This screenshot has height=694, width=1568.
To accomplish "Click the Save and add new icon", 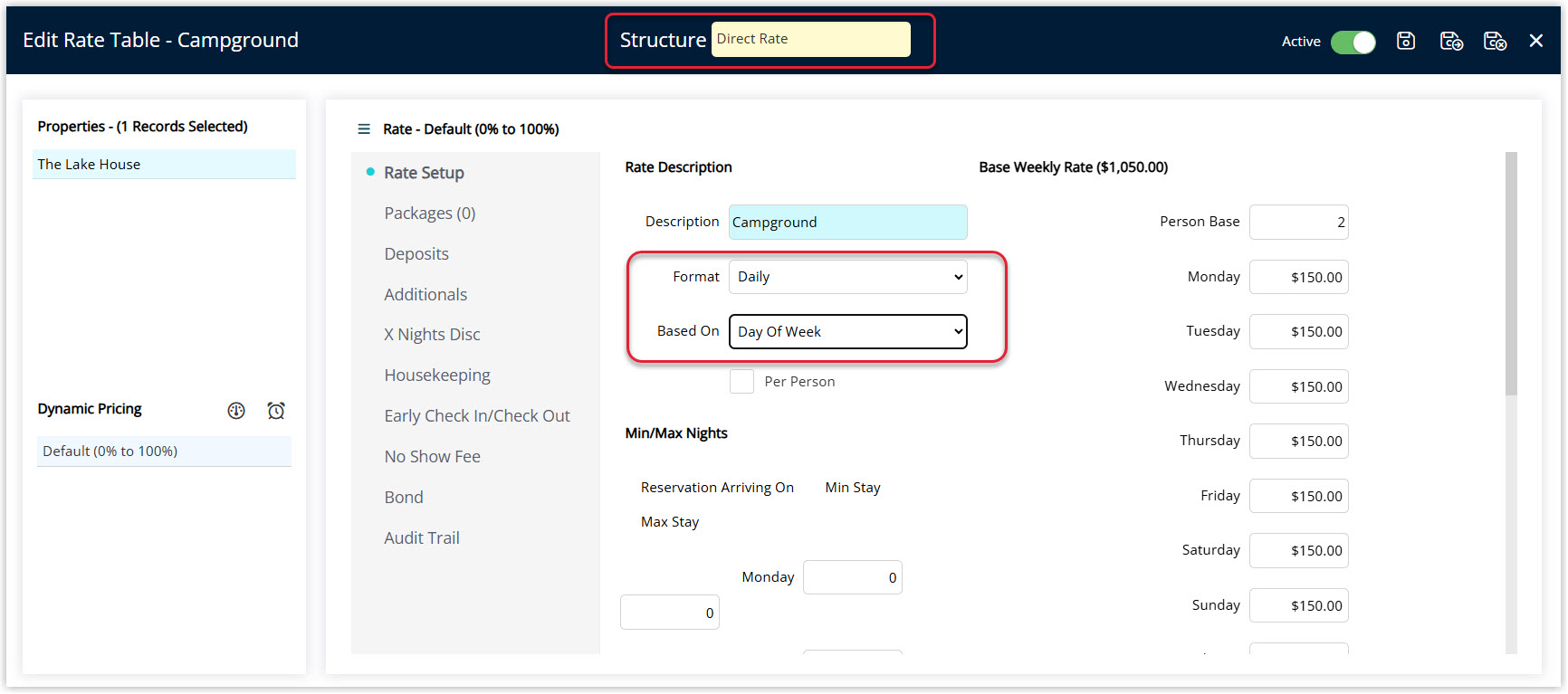I will point(1451,41).
